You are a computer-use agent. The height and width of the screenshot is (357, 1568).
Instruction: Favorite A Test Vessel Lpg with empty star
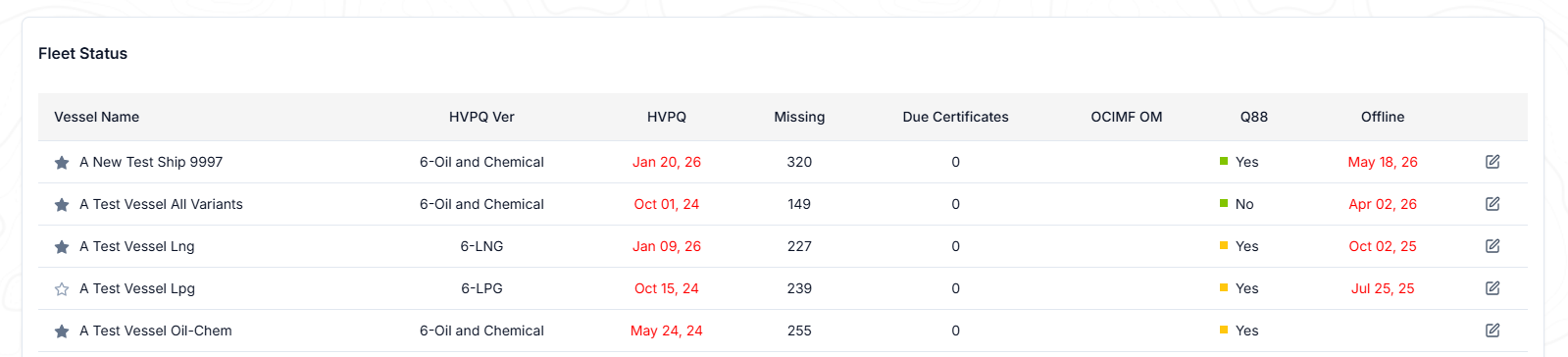(x=62, y=289)
